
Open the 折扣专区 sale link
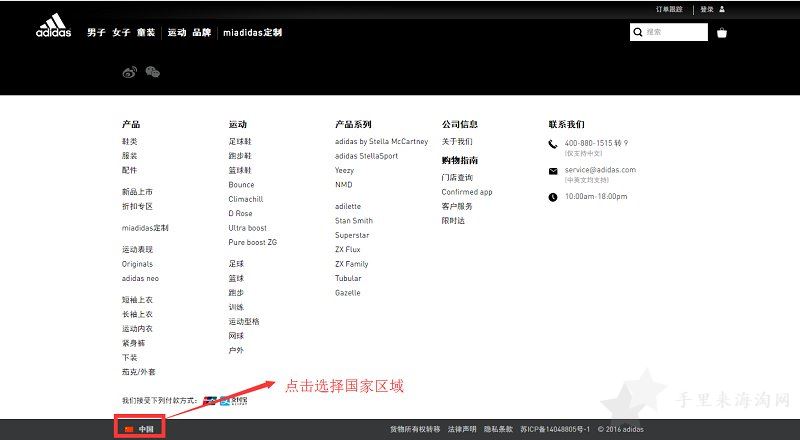click(x=137, y=206)
